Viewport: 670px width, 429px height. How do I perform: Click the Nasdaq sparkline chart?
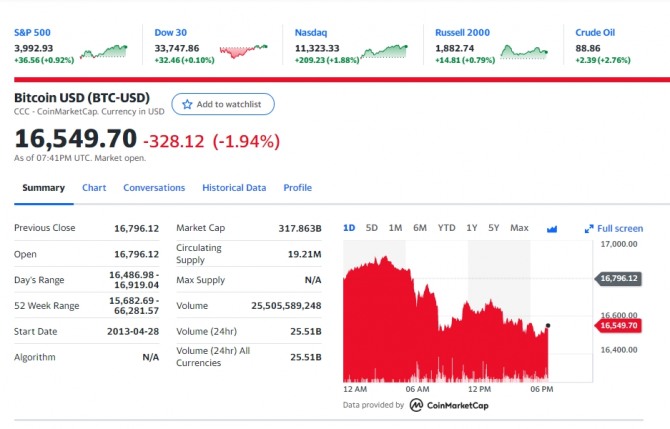tap(385, 51)
